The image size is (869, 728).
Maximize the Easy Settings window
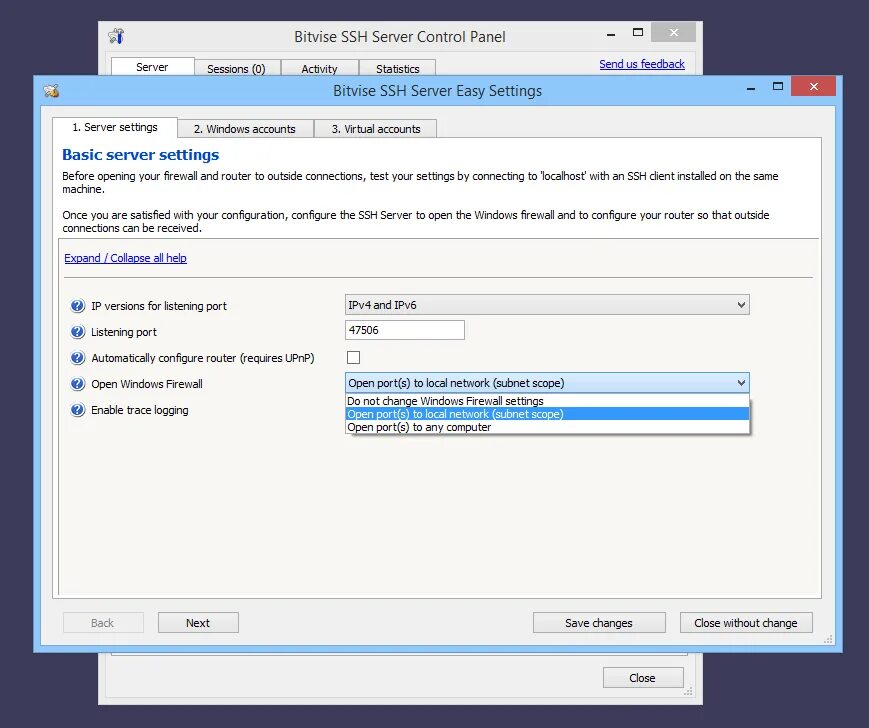click(x=778, y=86)
